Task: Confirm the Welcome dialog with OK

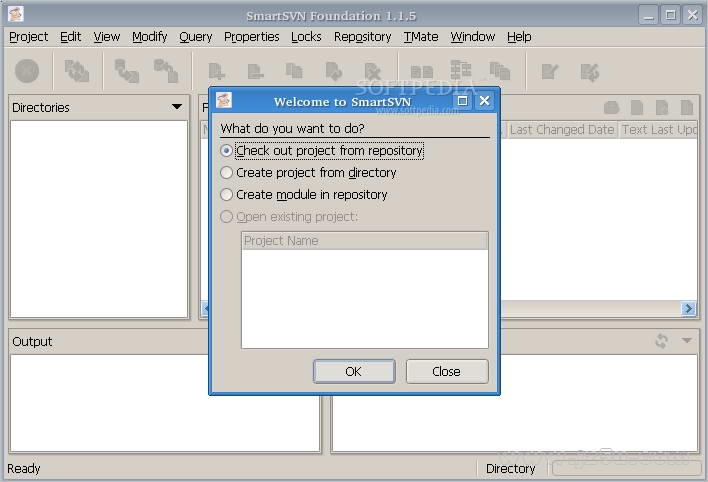Action: tap(354, 371)
